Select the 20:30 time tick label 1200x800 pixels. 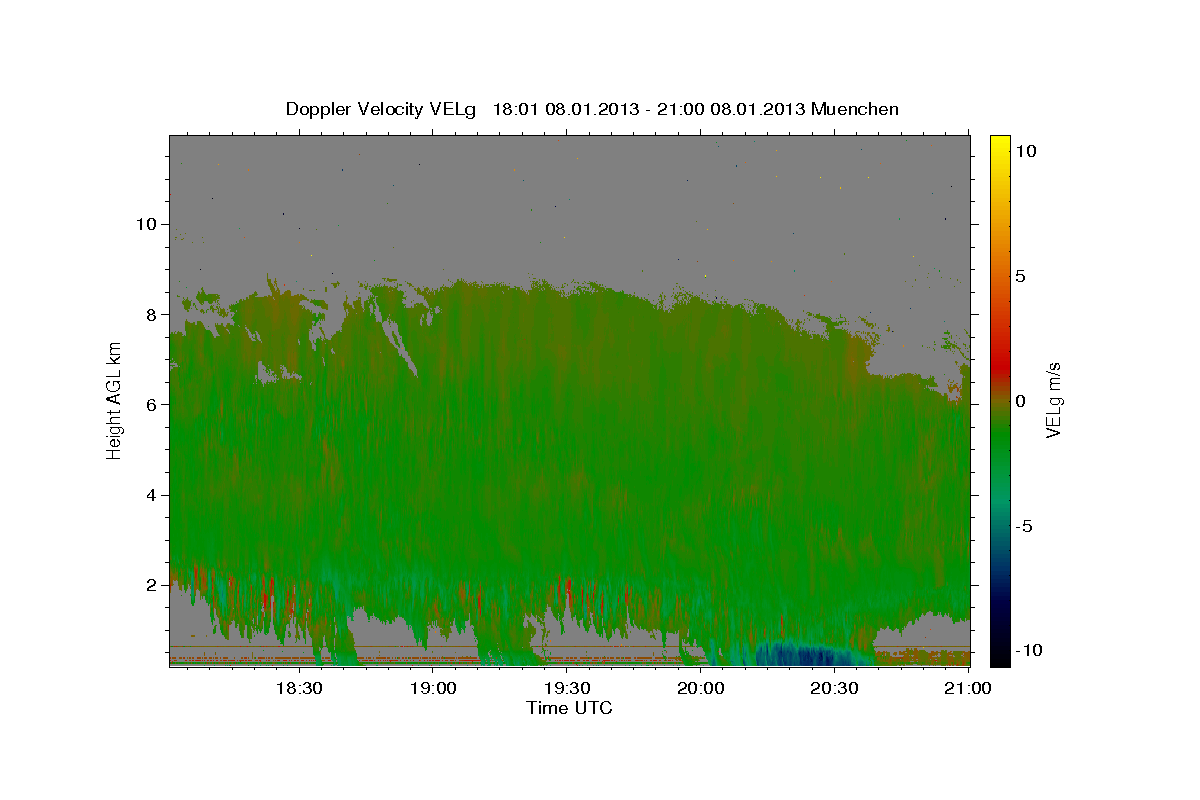835,688
